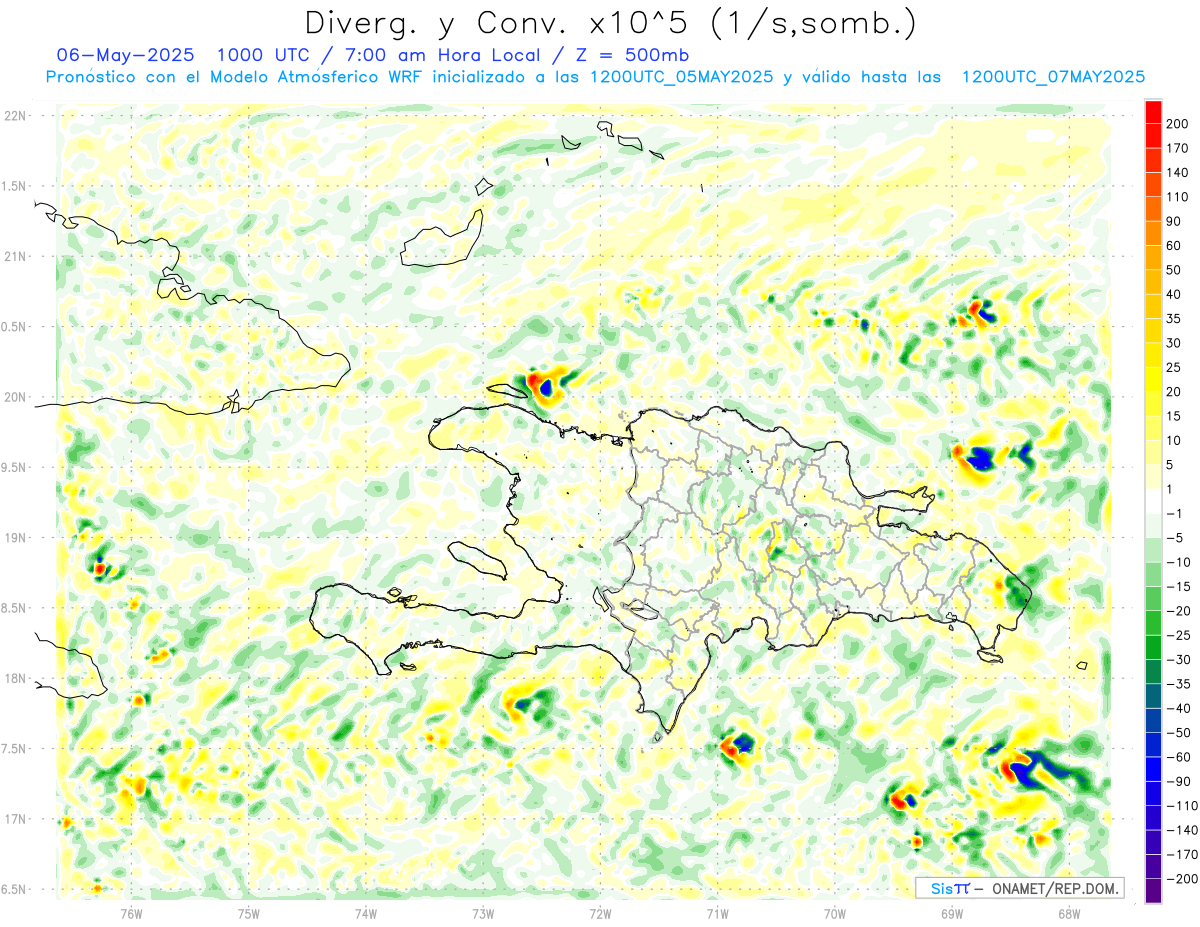This screenshot has width=1200, height=927.
Task: Click the longitude label '74W'
Action: [365, 913]
